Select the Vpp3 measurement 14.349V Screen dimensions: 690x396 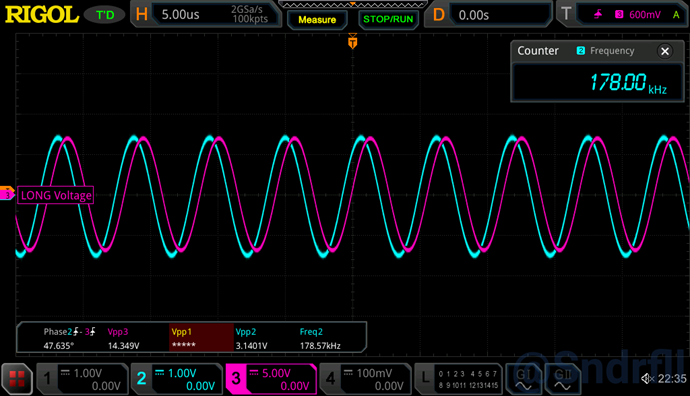(x=123, y=338)
